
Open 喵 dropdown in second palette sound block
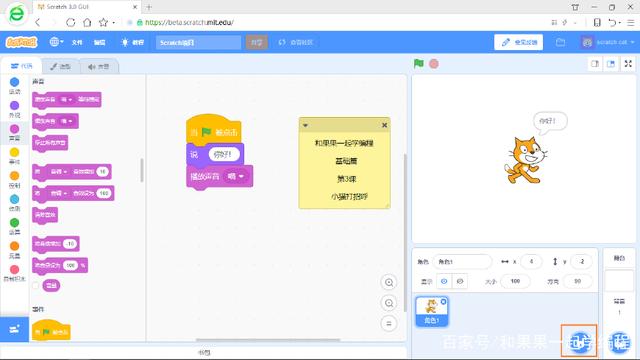67,121
